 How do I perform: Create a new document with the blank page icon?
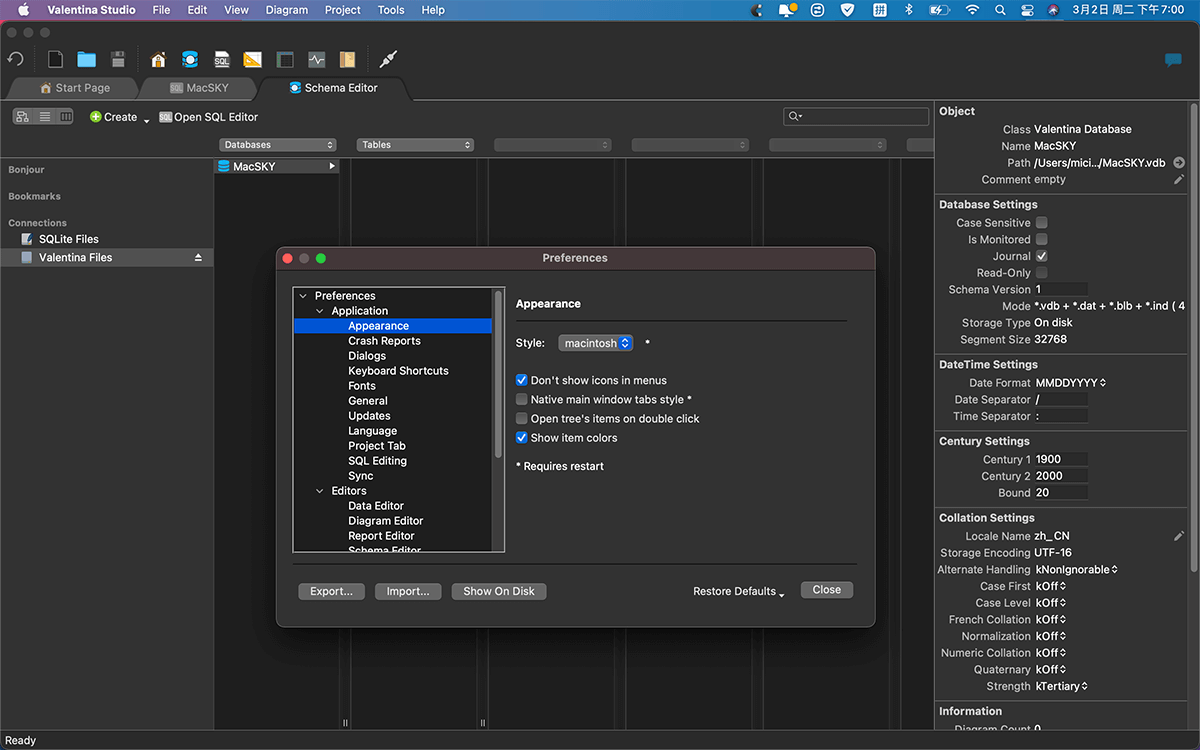[56, 59]
